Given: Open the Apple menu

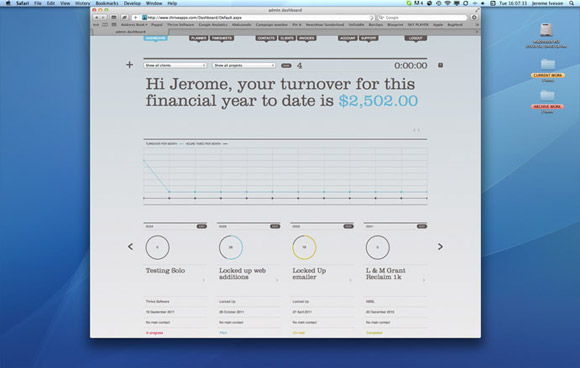Looking at the screenshot, I should coord(8,3).
